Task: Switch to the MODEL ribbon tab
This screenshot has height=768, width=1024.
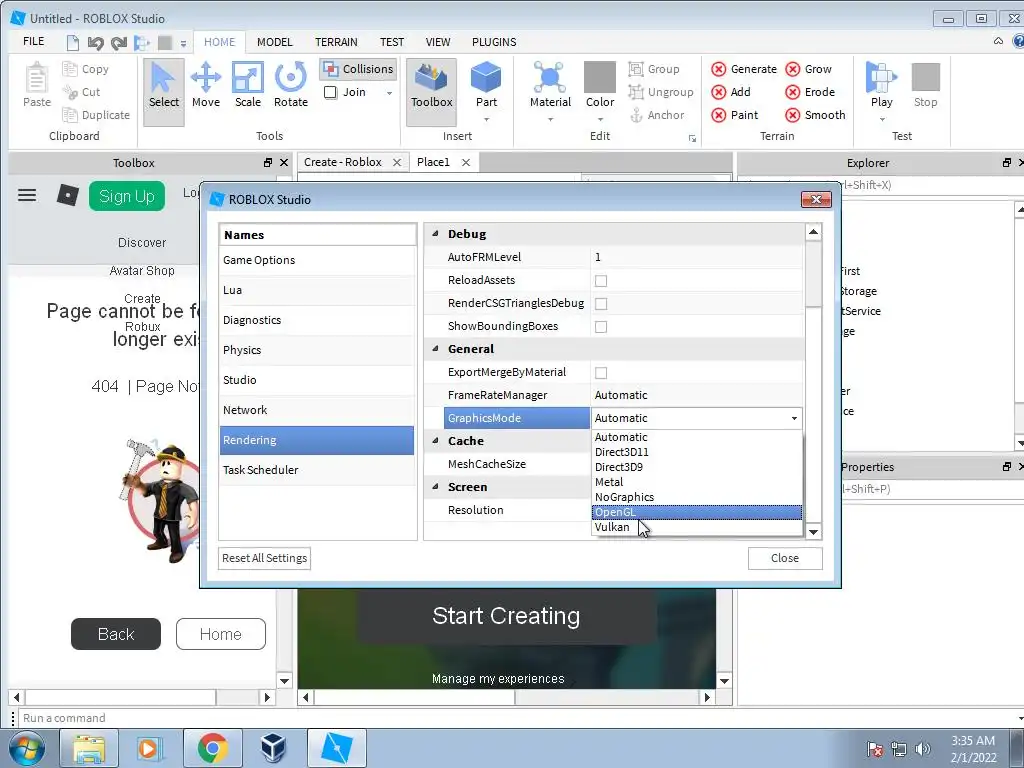Action: 274,42
